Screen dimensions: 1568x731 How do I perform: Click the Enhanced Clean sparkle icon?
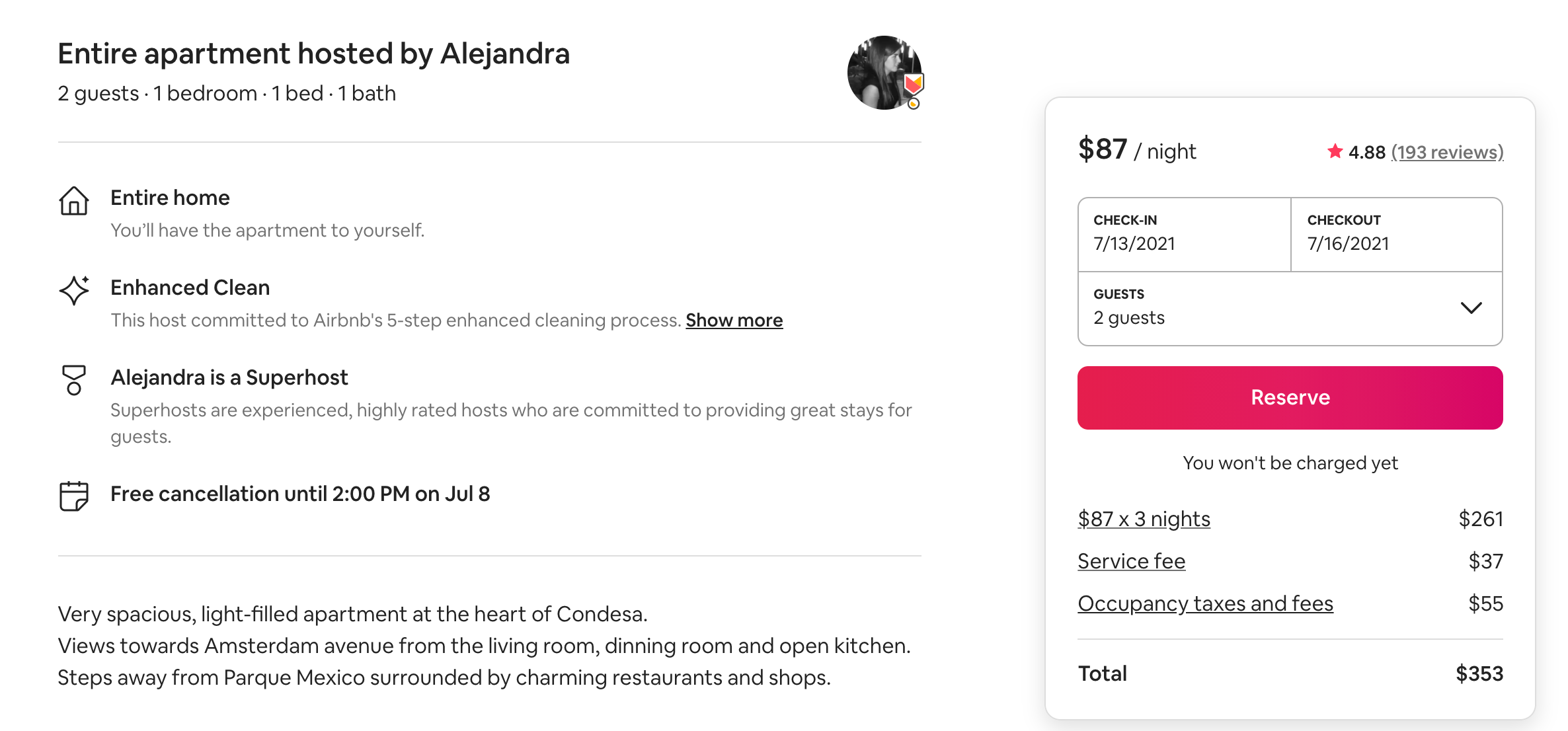pos(74,290)
